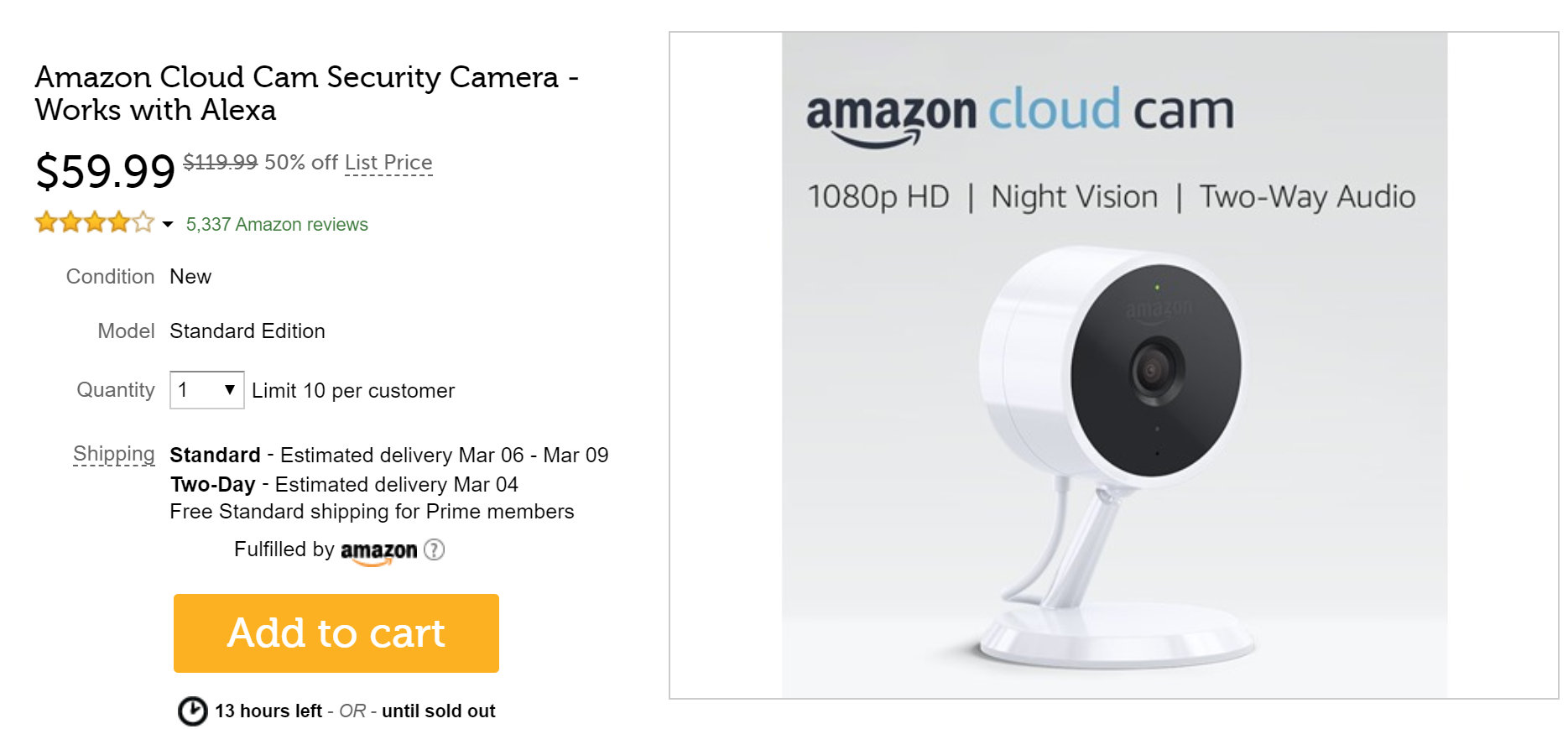This screenshot has width=1568, height=729.
Task: Click the Two-Day delivery option
Action: (x=211, y=484)
